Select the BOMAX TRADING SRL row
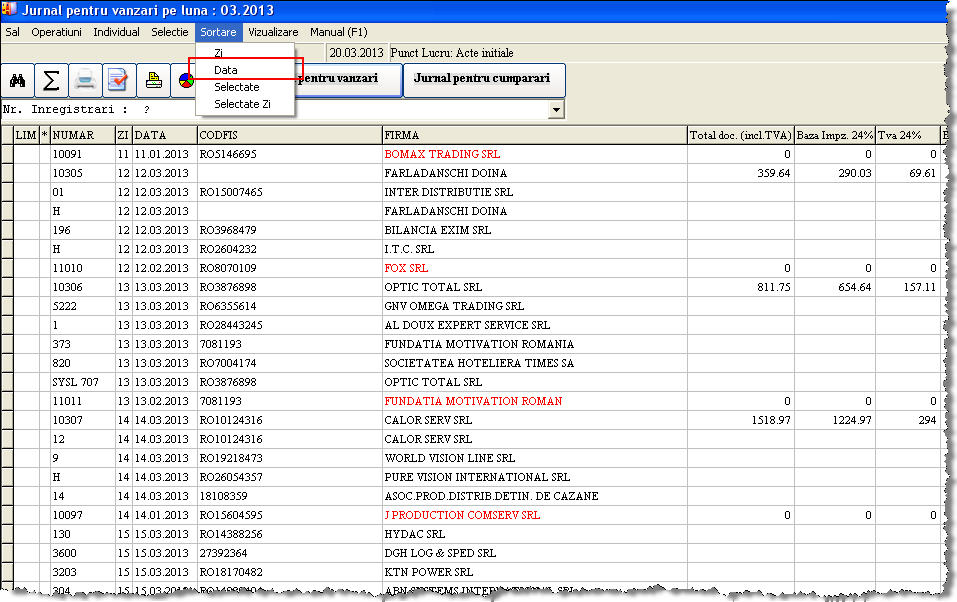Image resolution: width=957 pixels, height=602 pixels. pyautogui.click(x=441, y=154)
